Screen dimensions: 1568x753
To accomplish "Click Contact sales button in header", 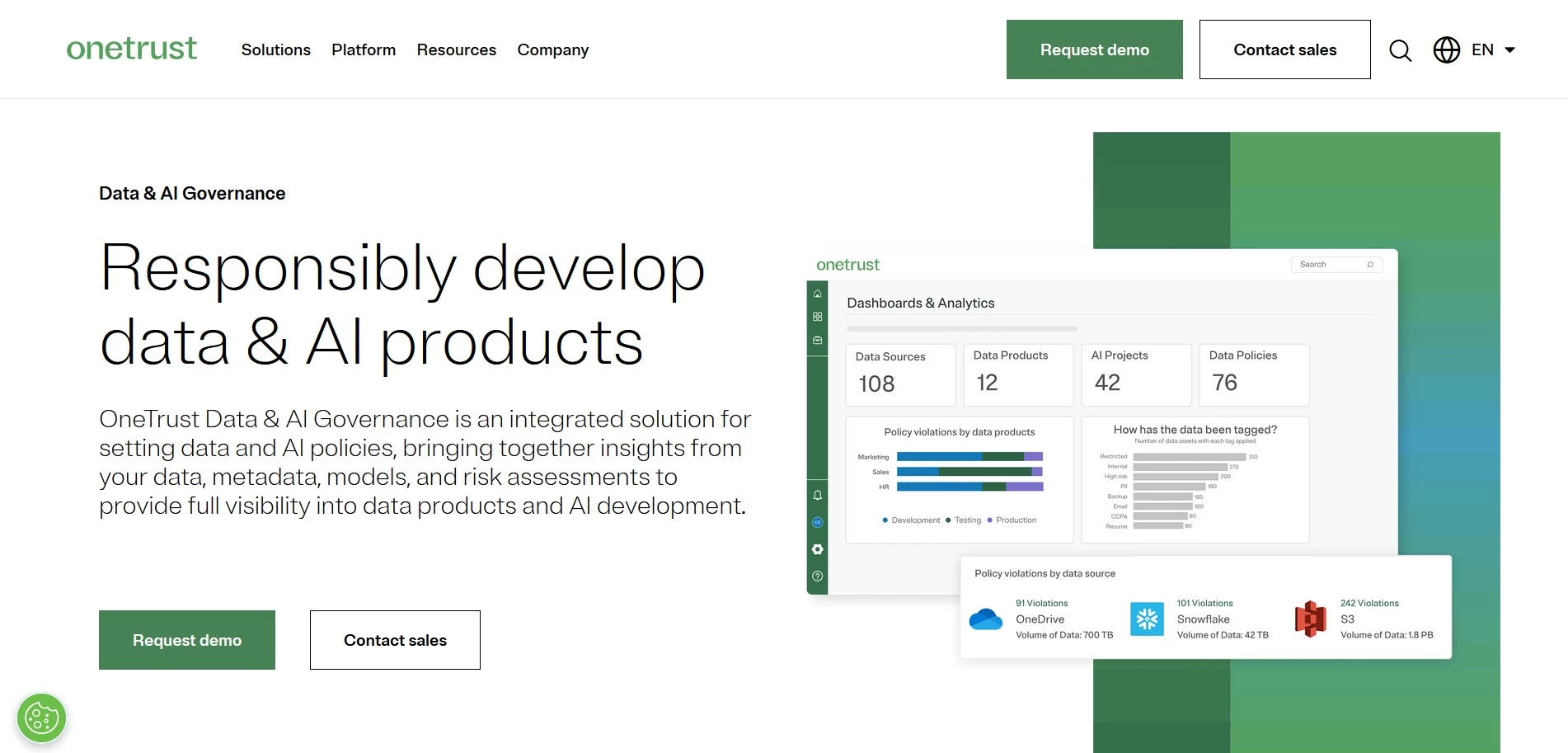I will point(1284,49).
